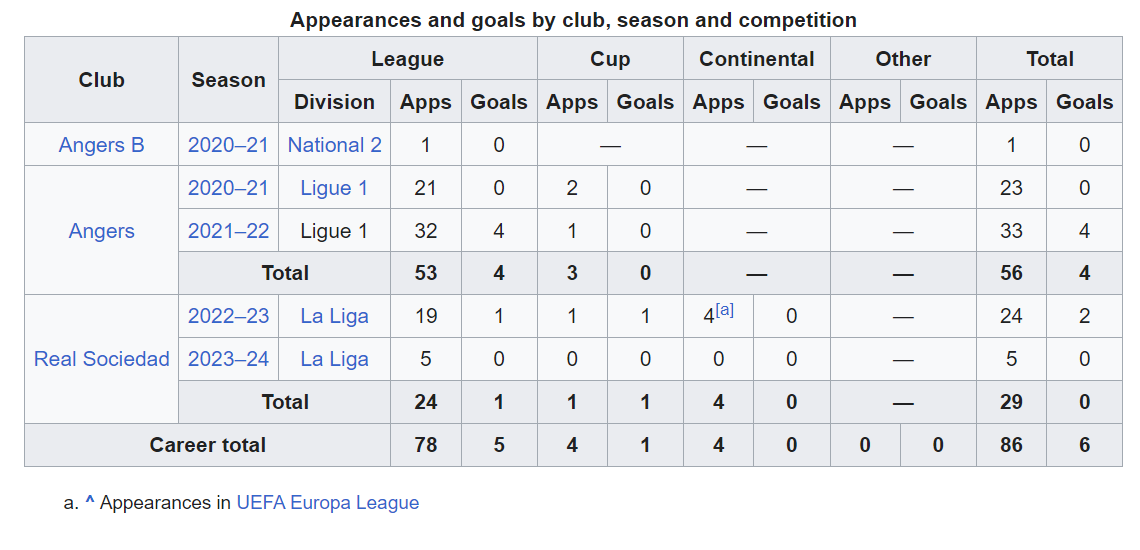1140x550 pixels.
Task: Select the non-linked Ligue 1 2021–22 cell
Action: 334,231
